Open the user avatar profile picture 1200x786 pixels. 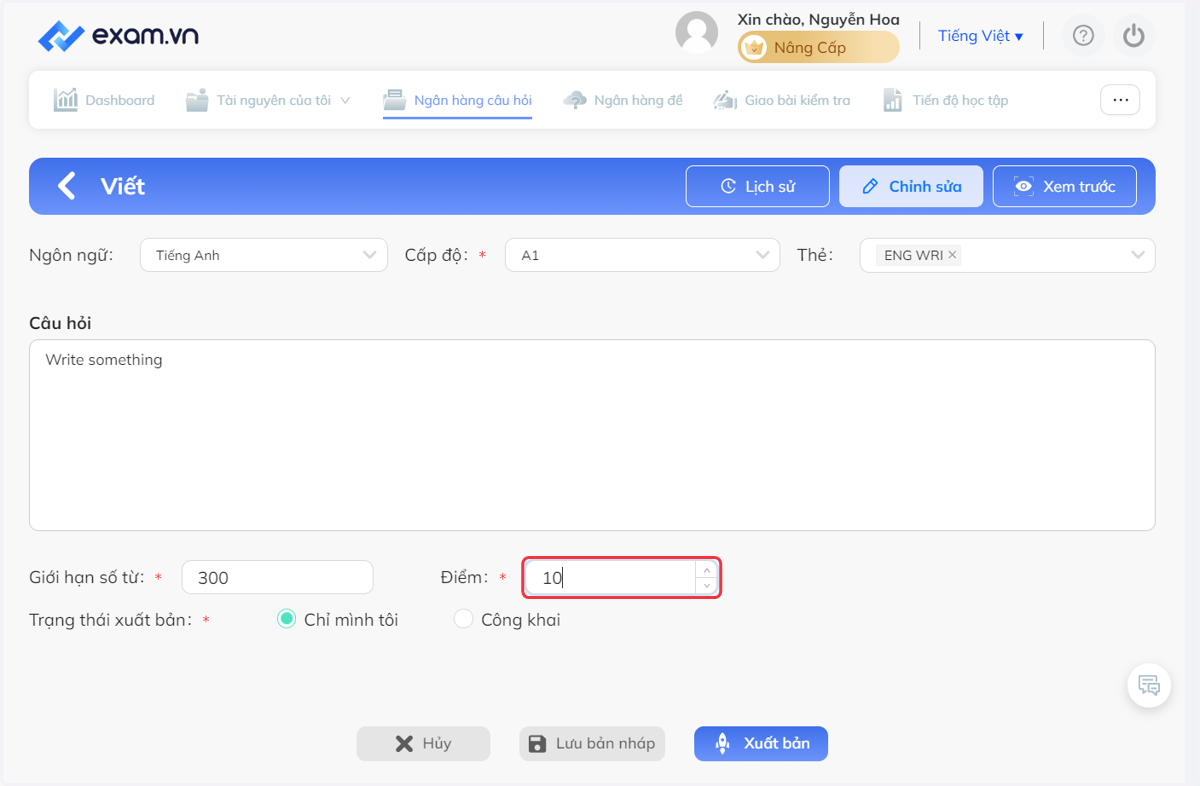(x=697, y=33)
